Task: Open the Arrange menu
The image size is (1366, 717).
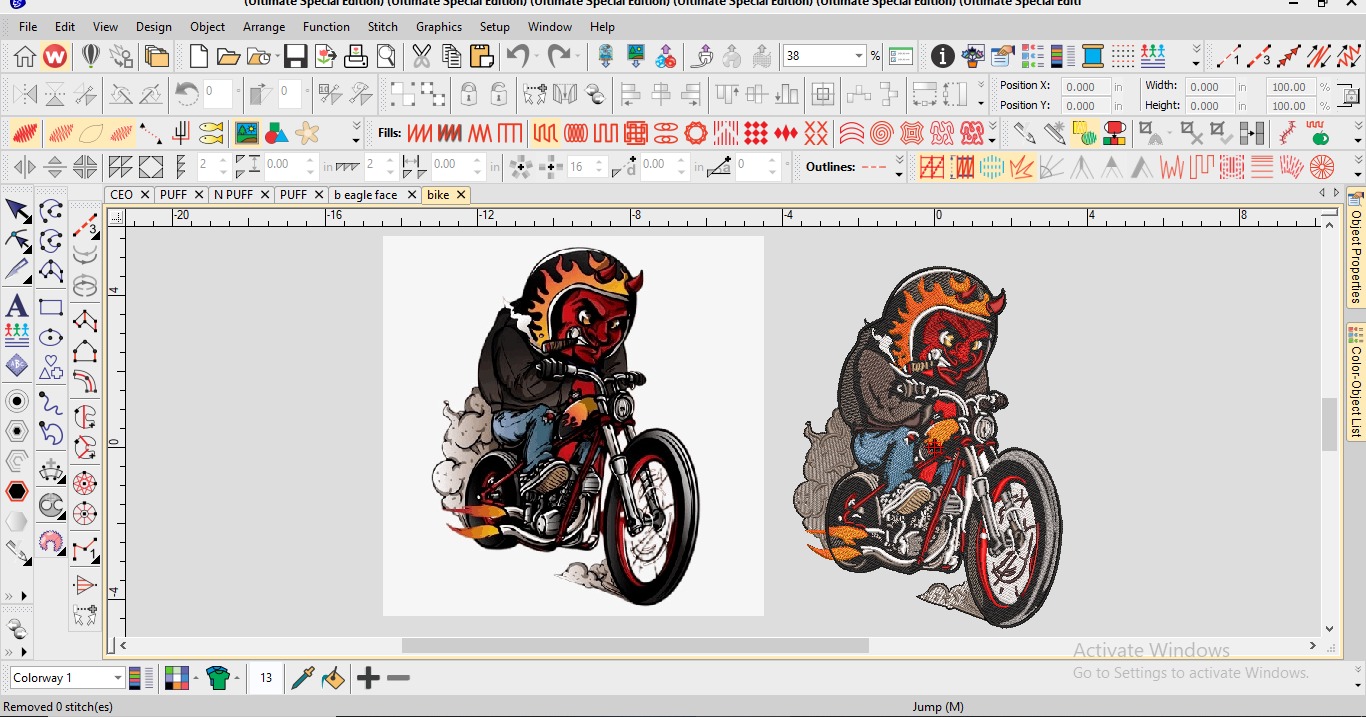Action: tap(264, 27)
